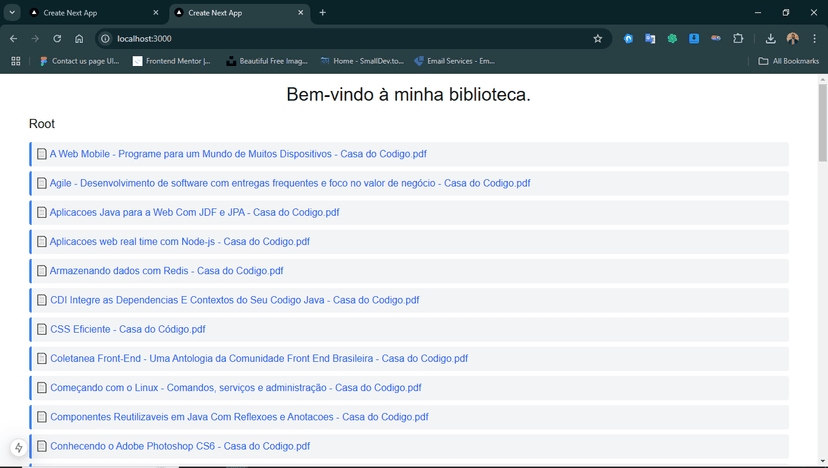Bookmark this page with the star
Viewport: 828px width, 468px height.
pos(598,39)
